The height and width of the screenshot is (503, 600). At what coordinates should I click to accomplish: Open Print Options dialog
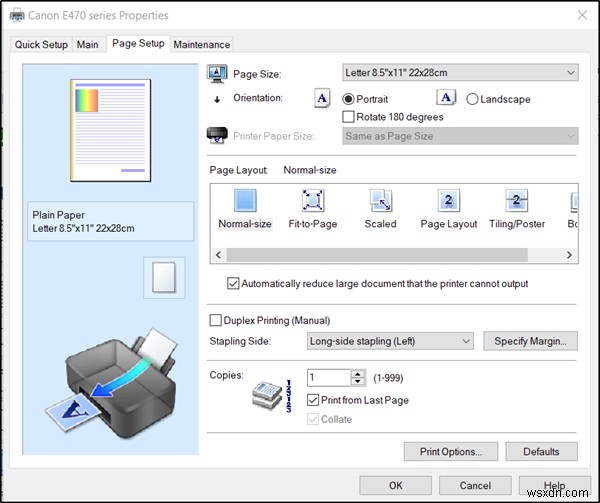[x=451, y=452]
